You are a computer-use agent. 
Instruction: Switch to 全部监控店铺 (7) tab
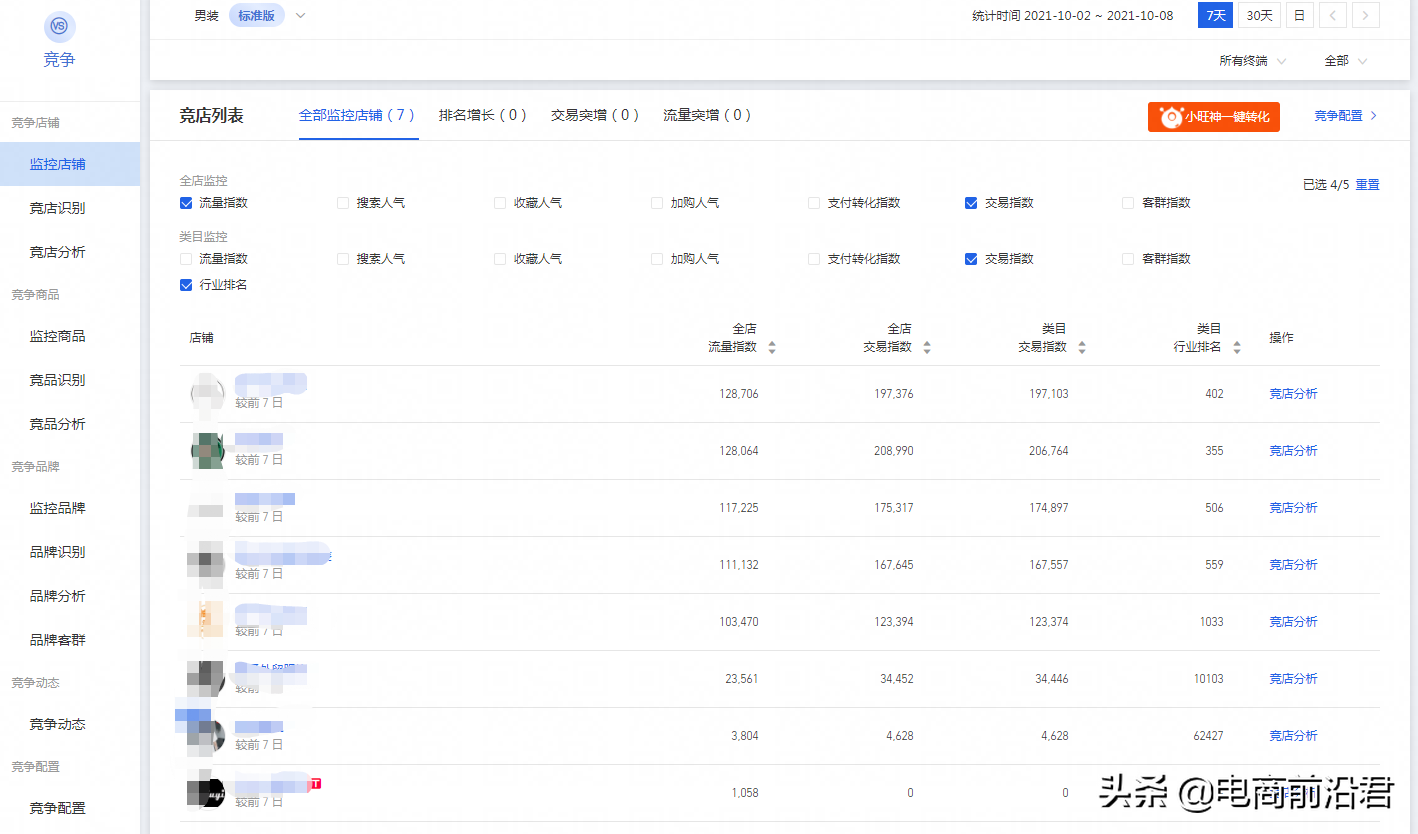(357, 116)
